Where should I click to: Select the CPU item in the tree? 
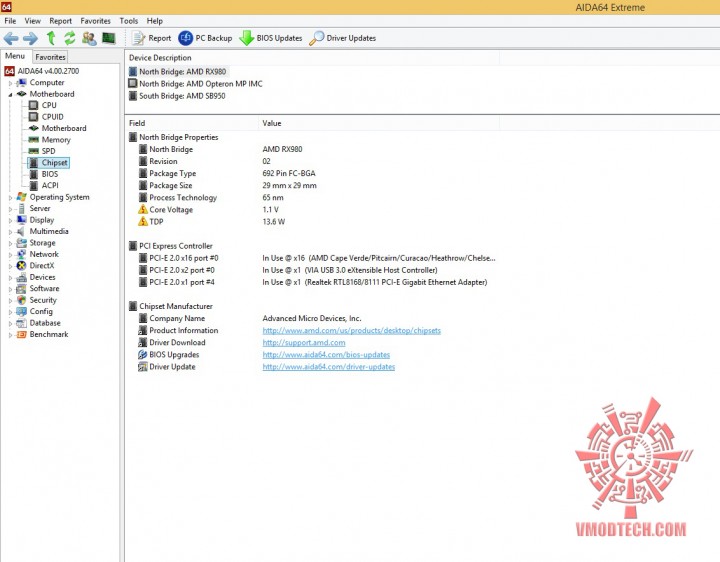(x=49, y=105)
